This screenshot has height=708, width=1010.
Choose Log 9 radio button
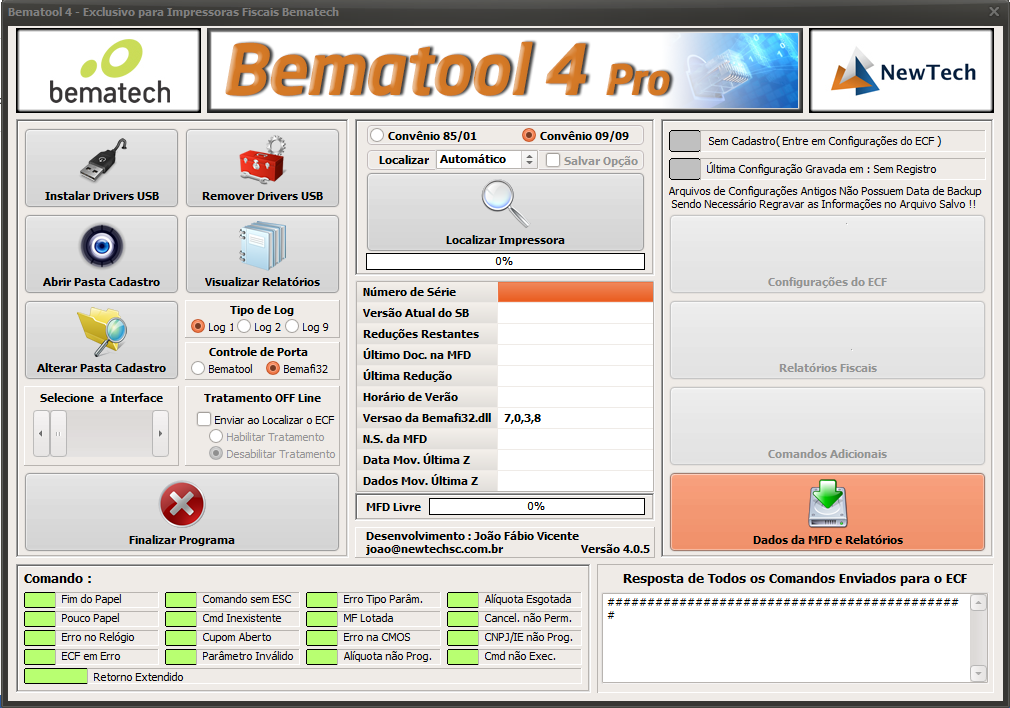292,327
